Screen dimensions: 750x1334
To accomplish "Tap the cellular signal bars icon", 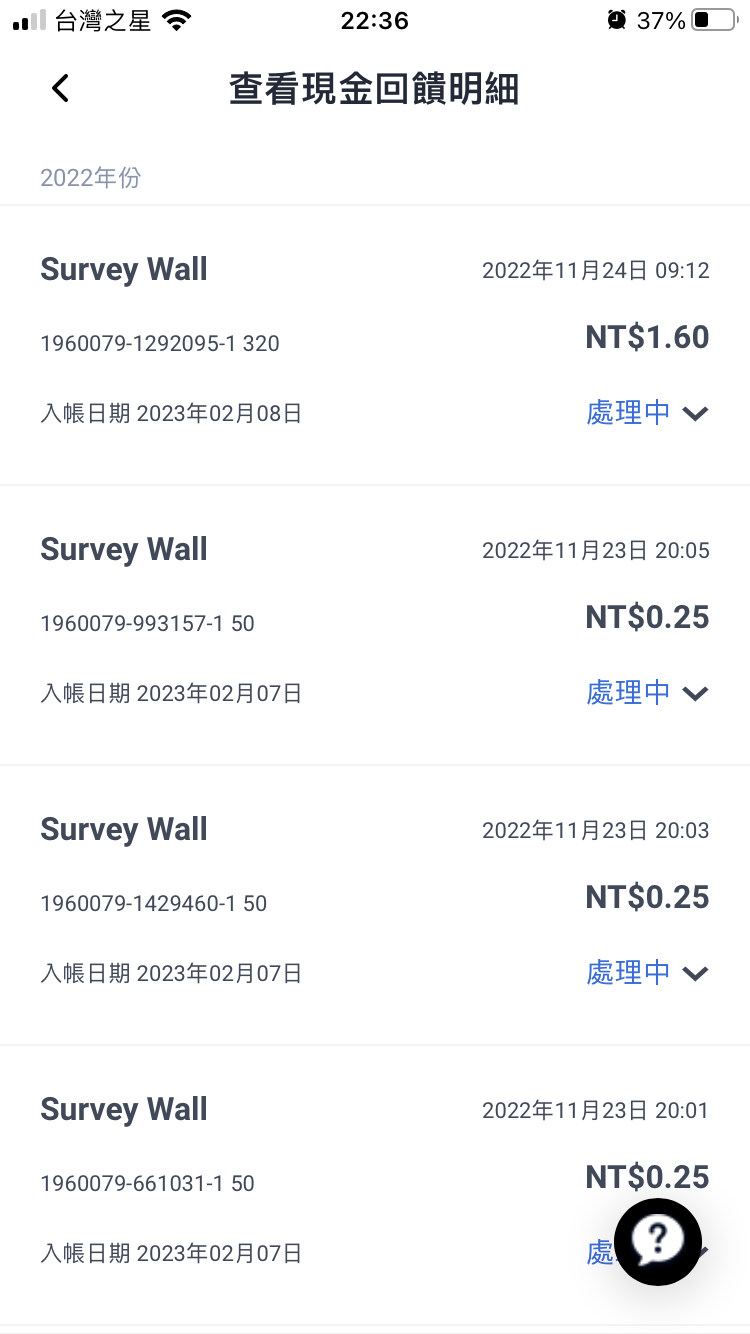I will point(29,20).
